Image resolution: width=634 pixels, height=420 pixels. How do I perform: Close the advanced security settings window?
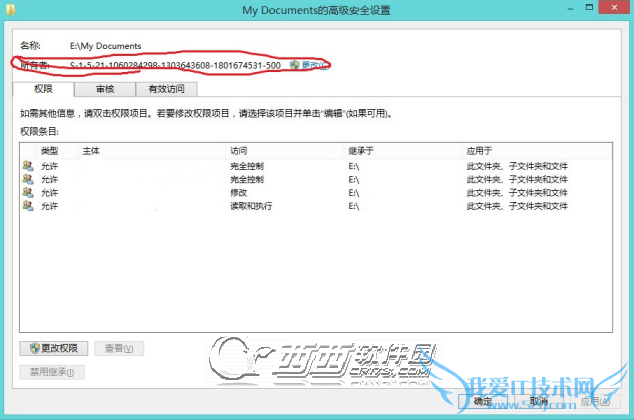pyautogui.click(x=615, y=7)
